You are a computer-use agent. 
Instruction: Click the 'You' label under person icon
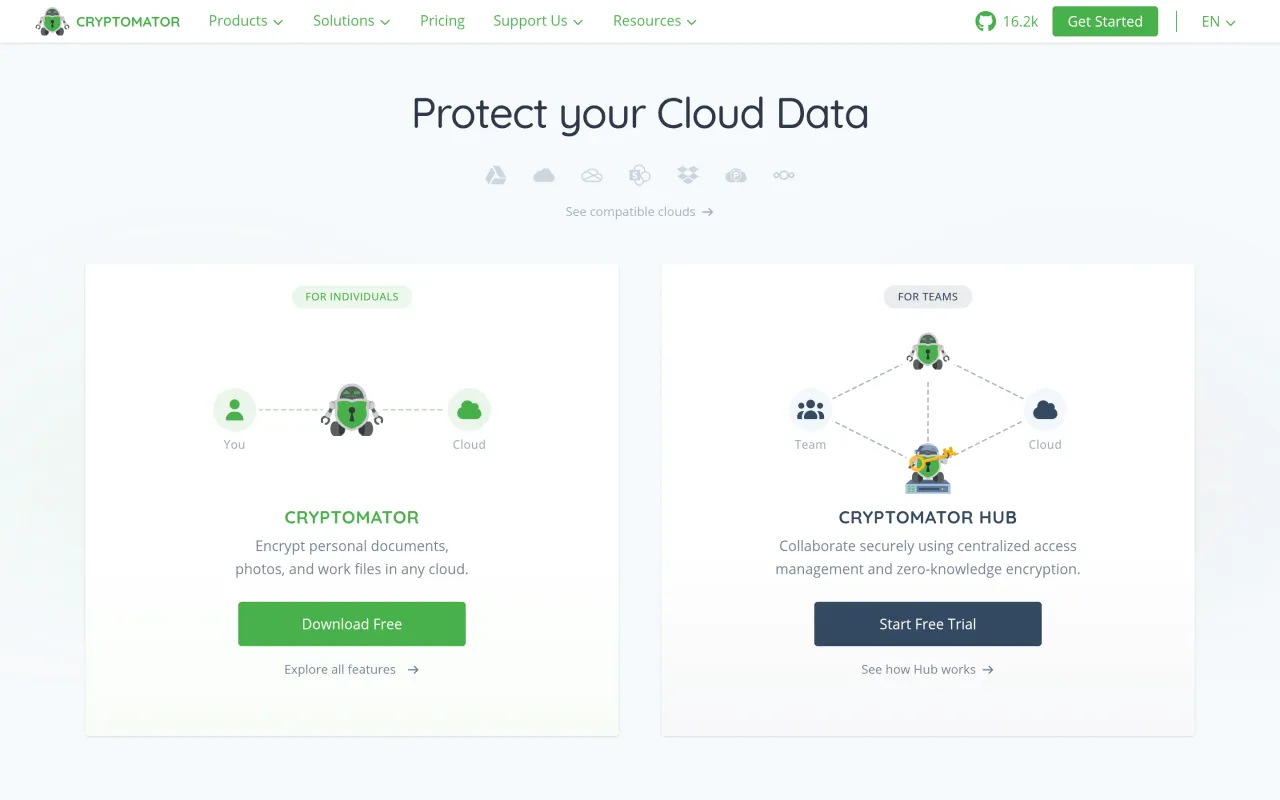click(235, 445)
